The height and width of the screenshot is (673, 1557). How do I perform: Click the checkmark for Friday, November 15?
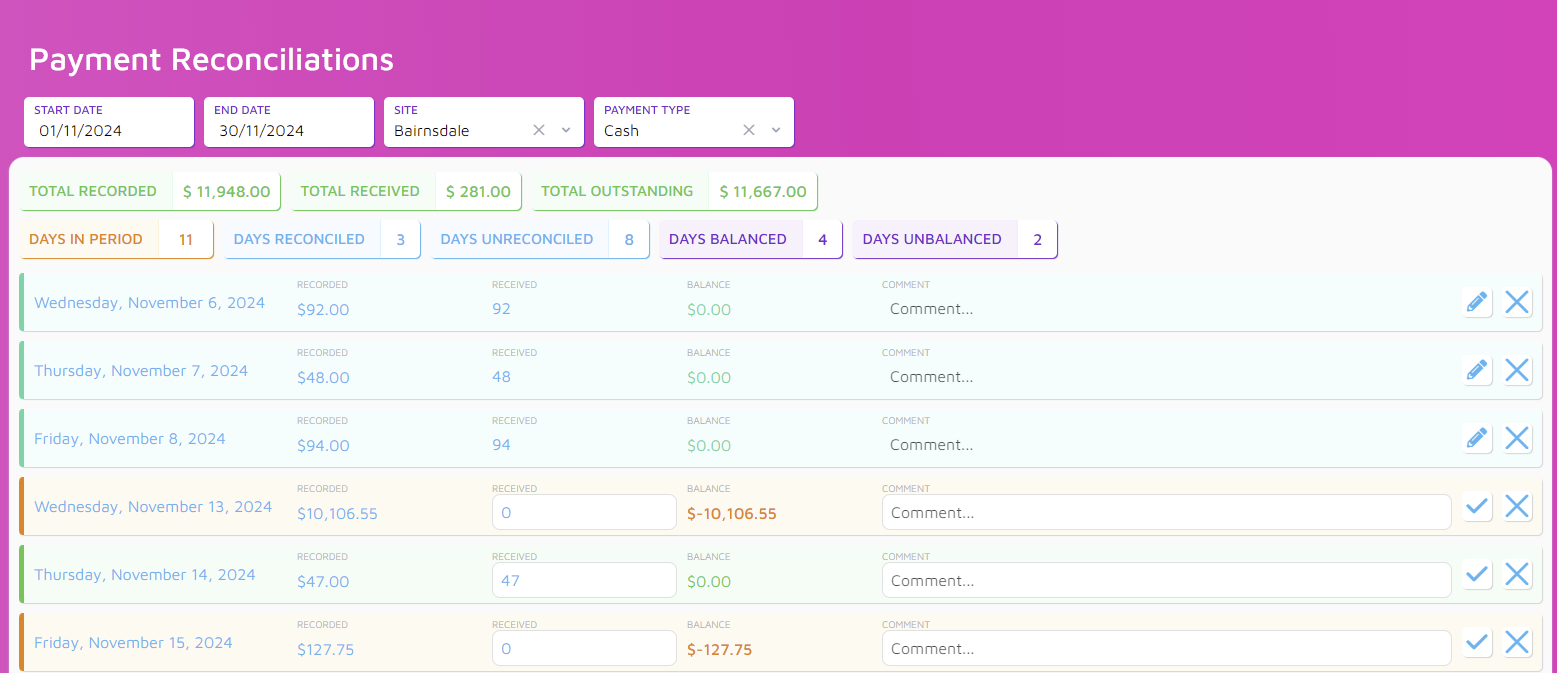1477,642
